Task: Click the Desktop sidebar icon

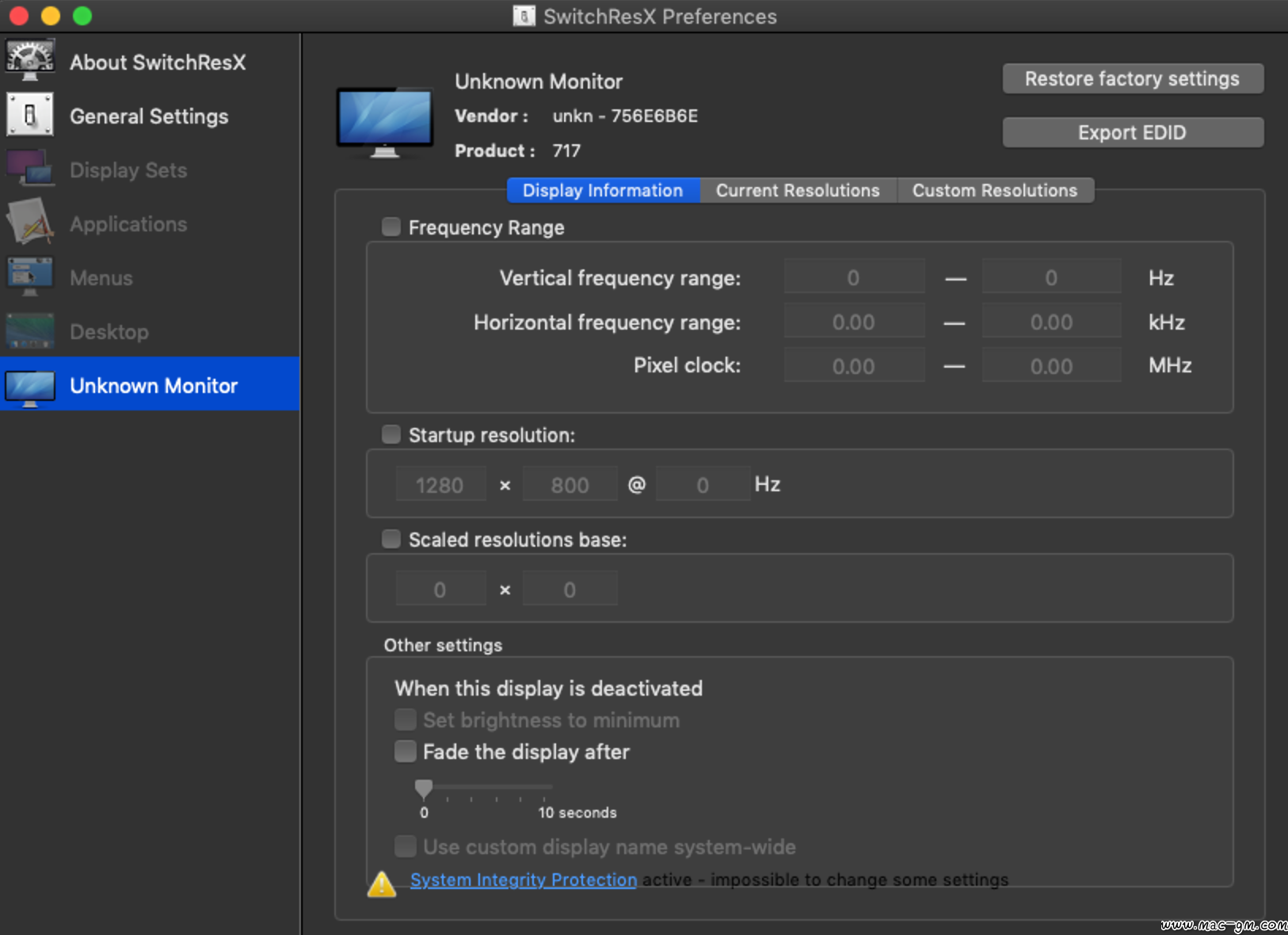Action: pyautogui.click(x=30, y=331)
